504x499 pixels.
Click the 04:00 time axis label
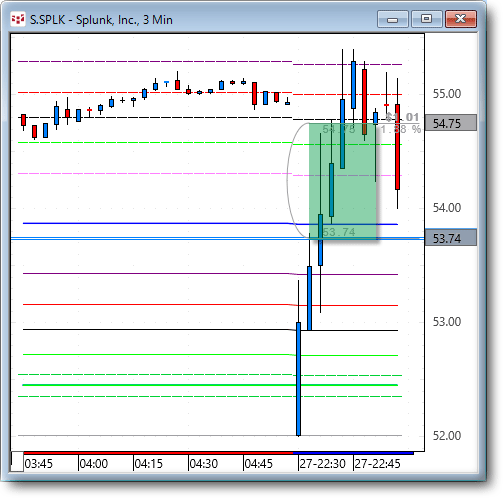pos(94,464)
